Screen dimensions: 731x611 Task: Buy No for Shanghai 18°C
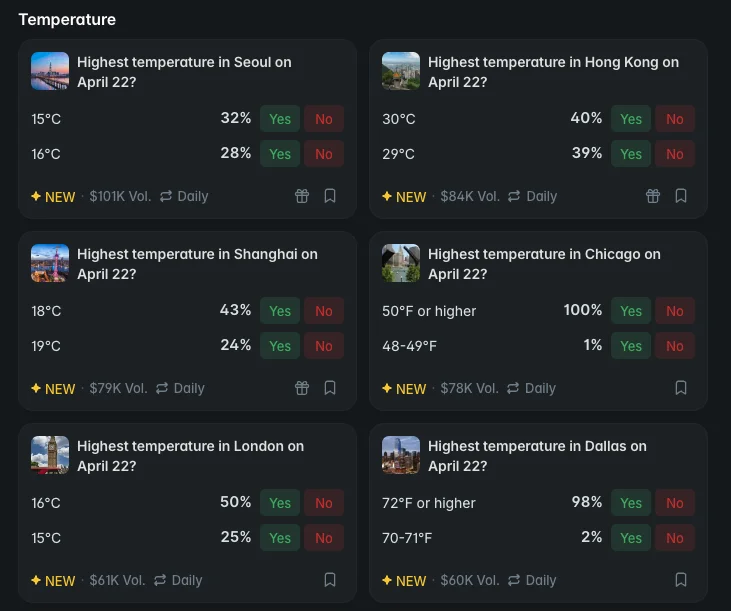click(324, 311)
